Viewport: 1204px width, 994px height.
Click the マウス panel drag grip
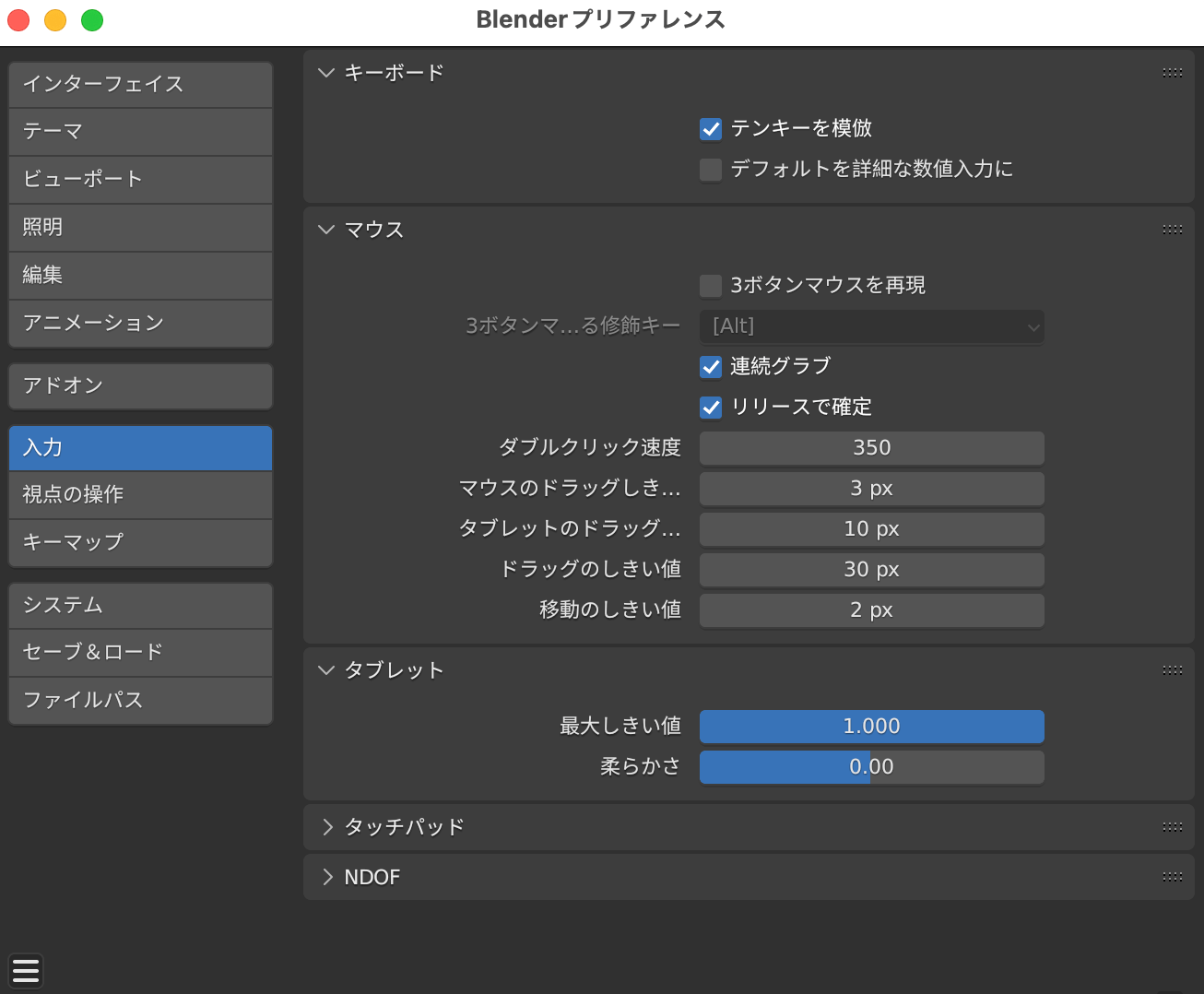point(1172,230)
